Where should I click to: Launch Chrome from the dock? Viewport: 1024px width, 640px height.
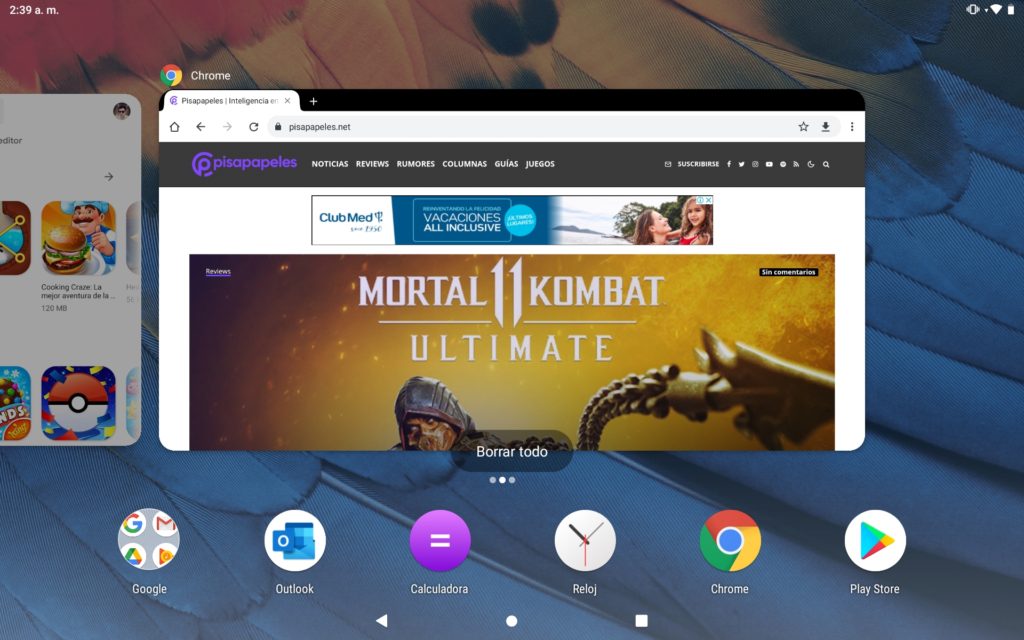(729, 541)
